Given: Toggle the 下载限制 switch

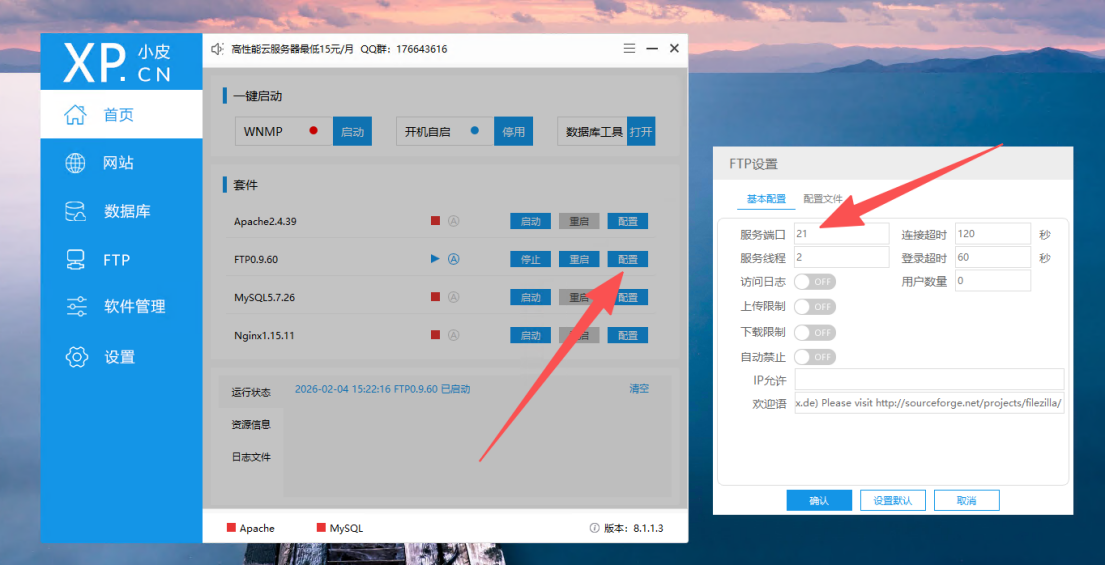Looking at the screenshot, I should [x=815, y=332].
